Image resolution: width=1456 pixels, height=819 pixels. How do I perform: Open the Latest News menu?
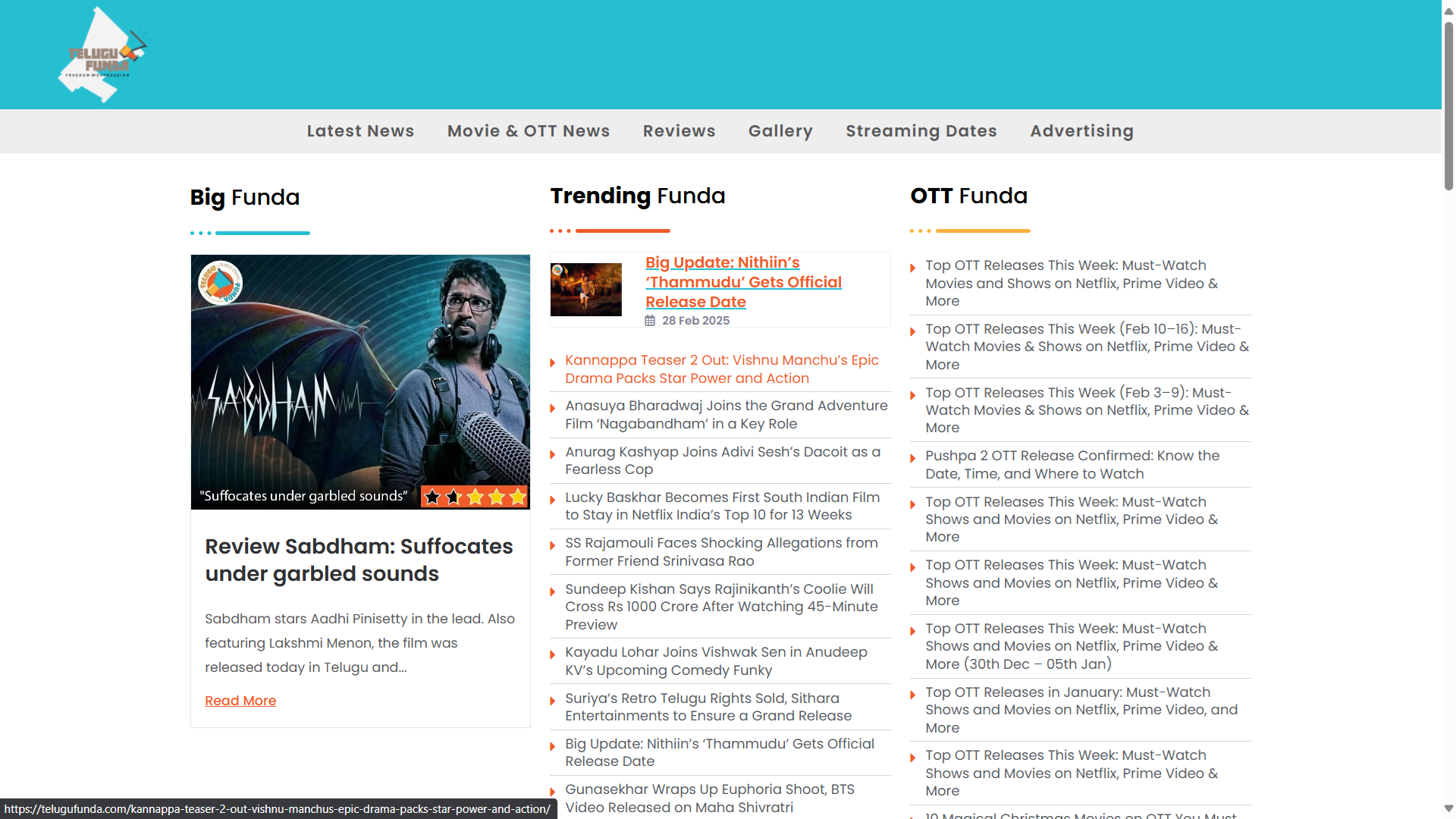tap(360, 131)
